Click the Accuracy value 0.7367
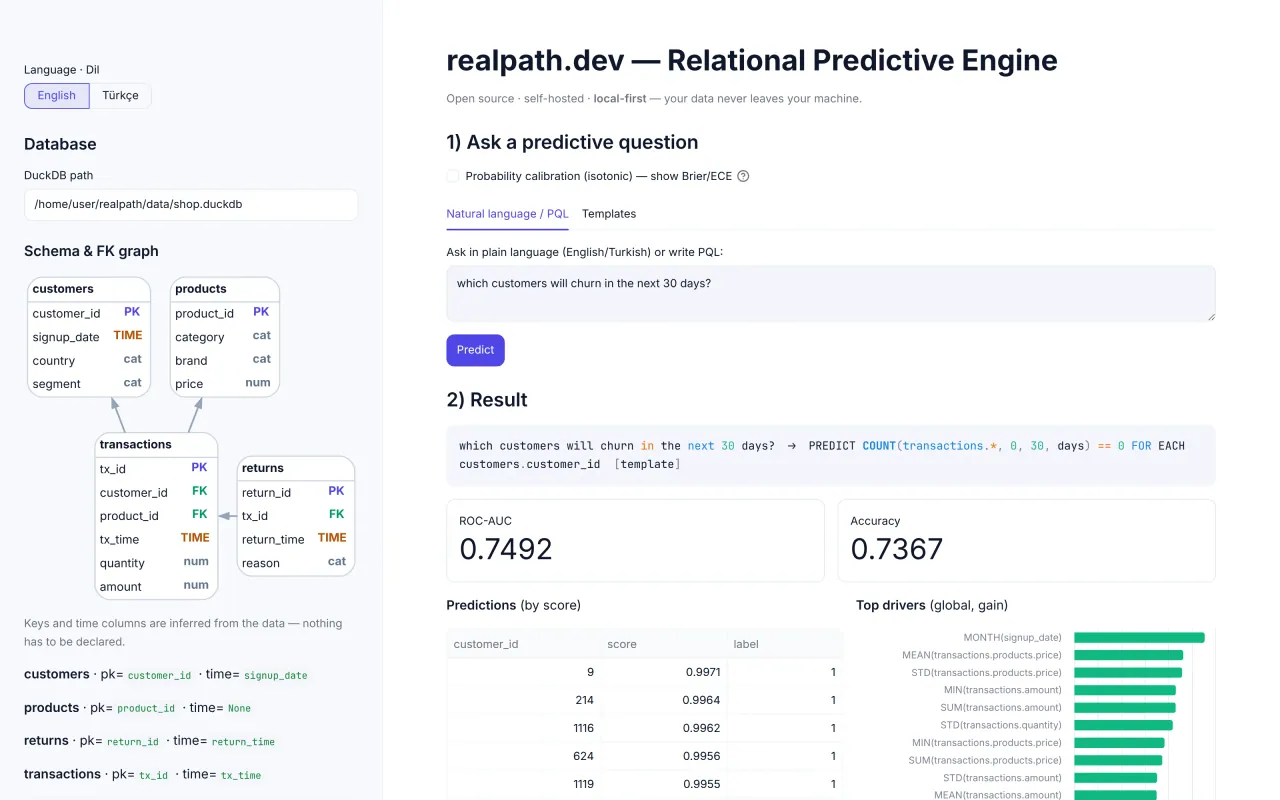 coord(897,549)
